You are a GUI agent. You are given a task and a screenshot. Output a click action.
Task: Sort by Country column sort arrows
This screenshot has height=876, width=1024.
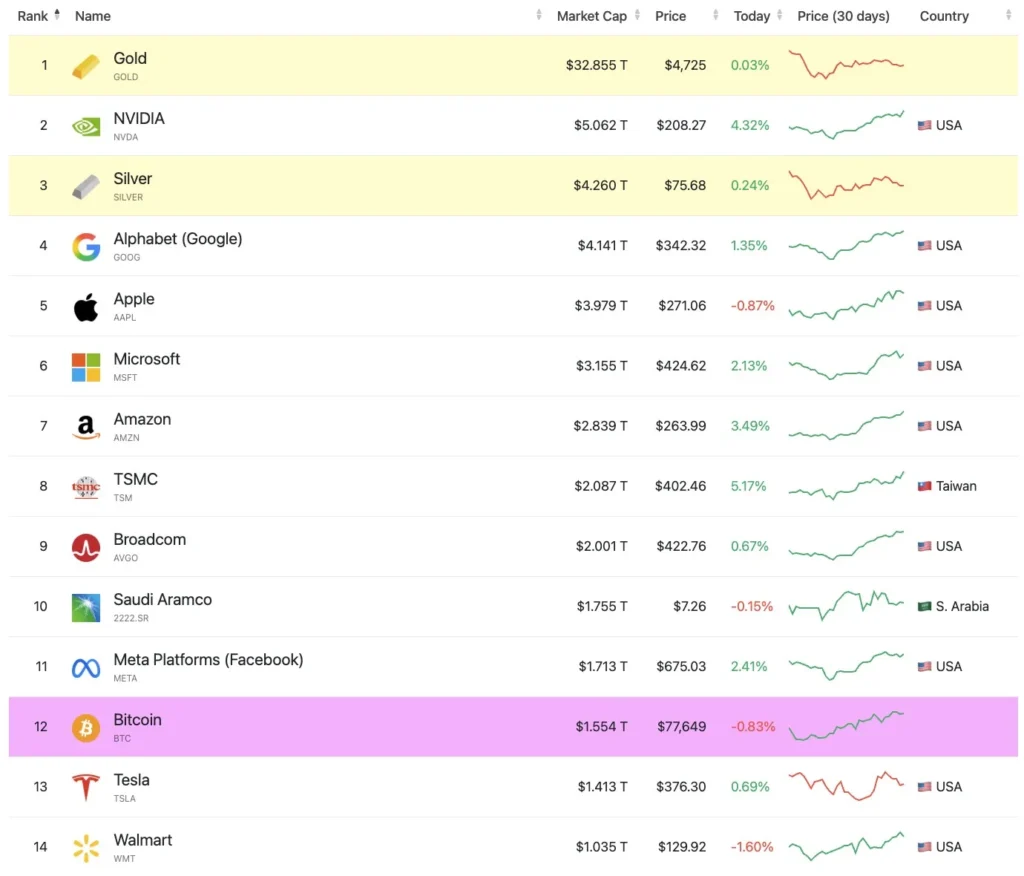coord(1008,15)
